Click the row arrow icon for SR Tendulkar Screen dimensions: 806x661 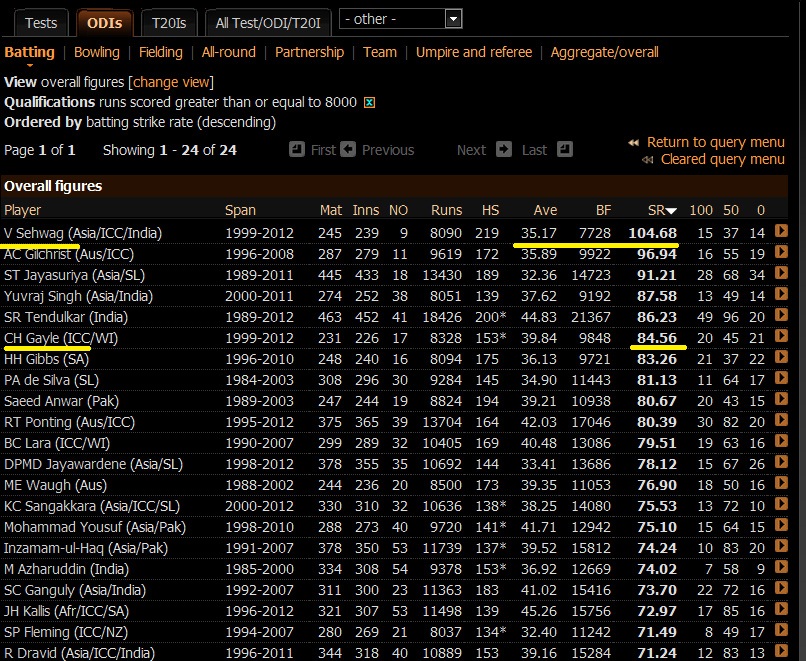click(x=781, y=317)
